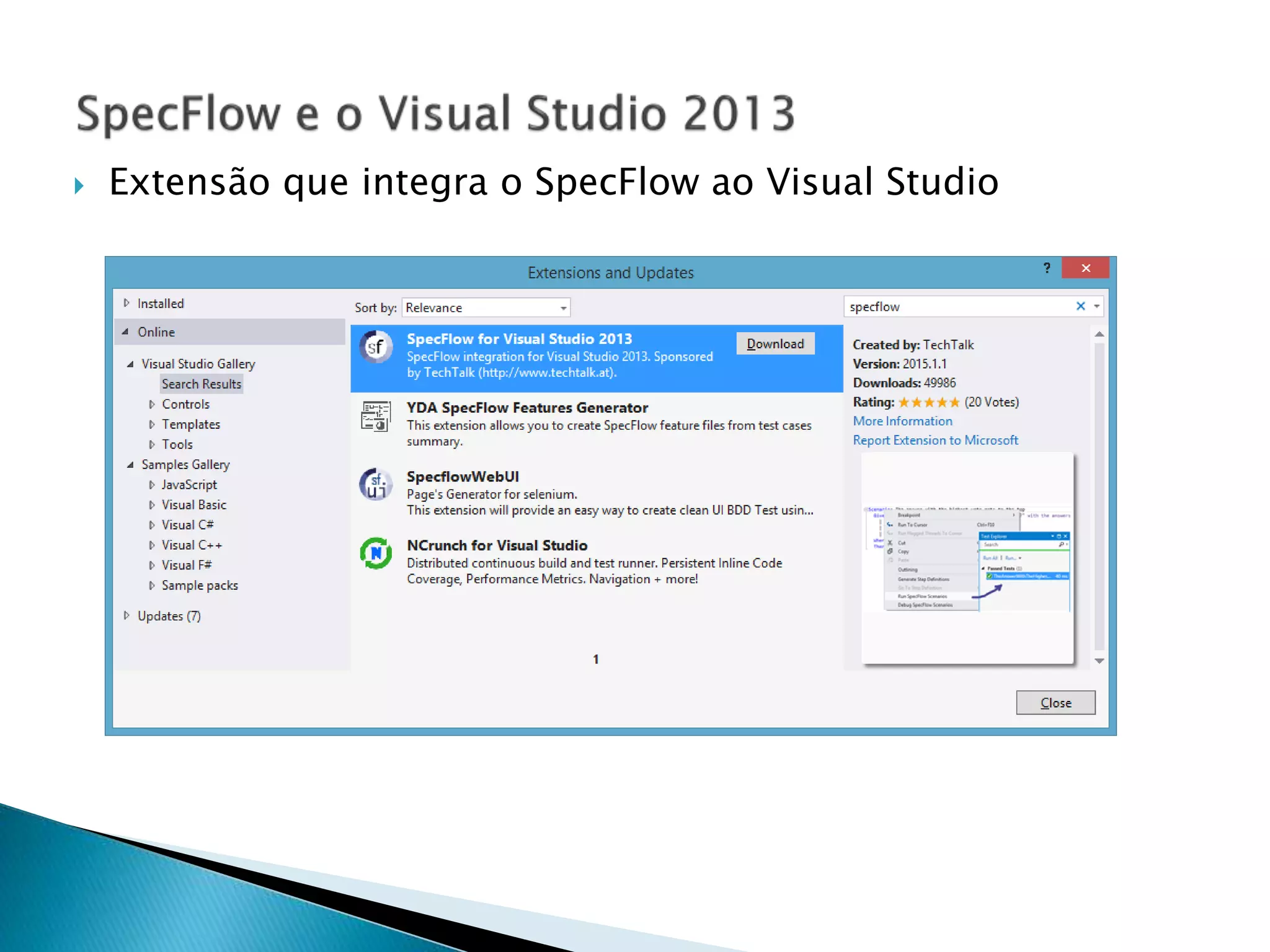Collapse the Samples Gallery node
1270x952 pixels.
coord(130,464)
